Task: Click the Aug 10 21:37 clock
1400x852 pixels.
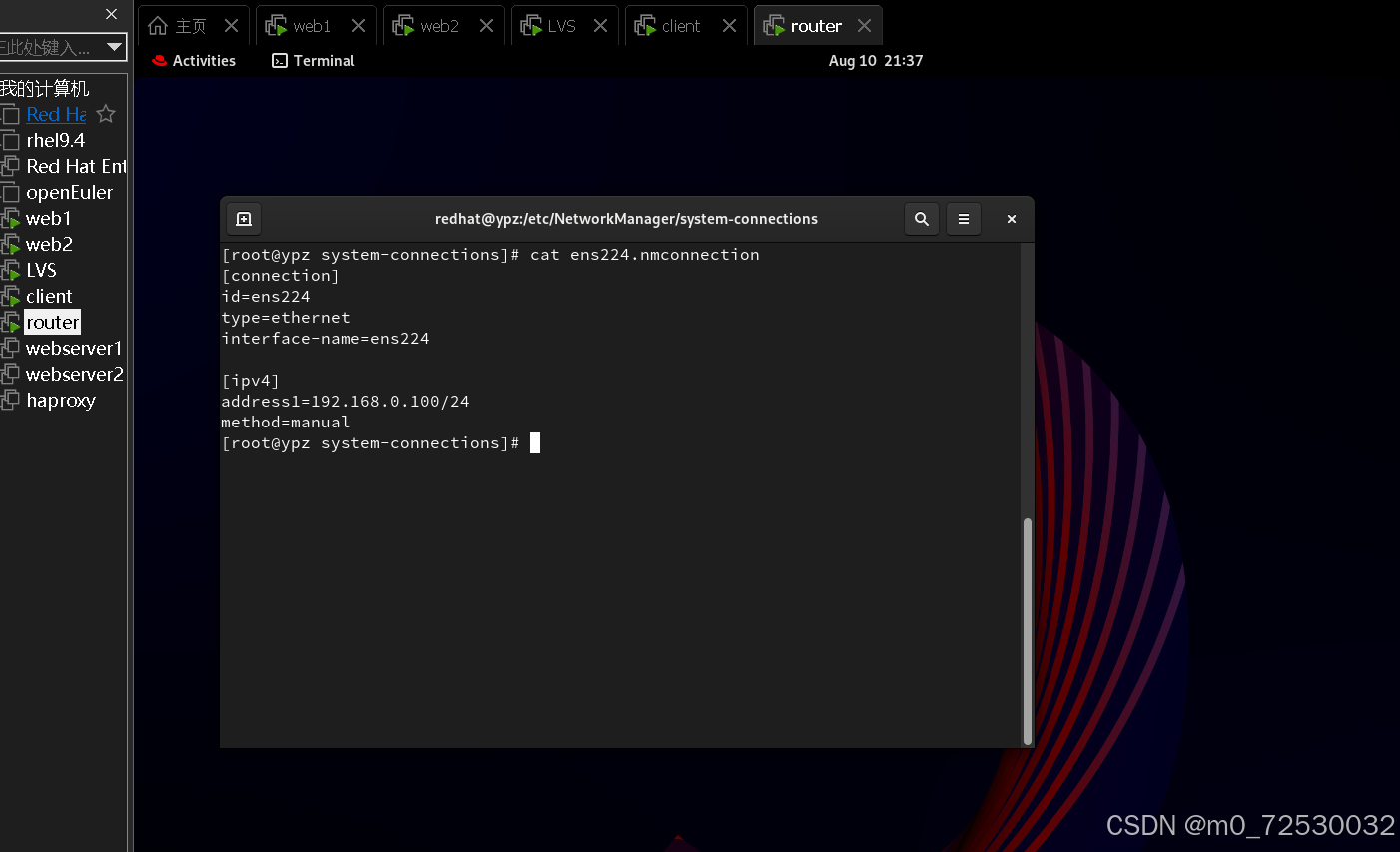Action: click(x=876, y=61)
